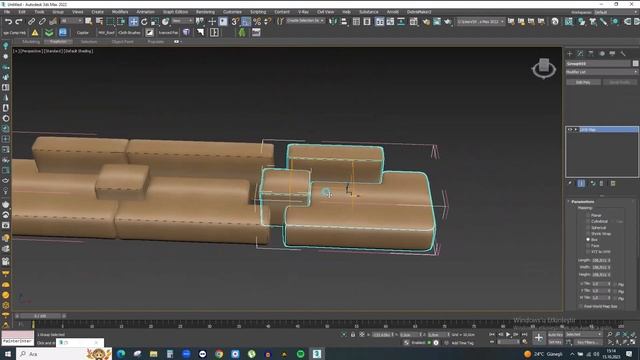Open the Motion tab in command panel
Screen dimensions: 640x360
(x=602, y=53)
